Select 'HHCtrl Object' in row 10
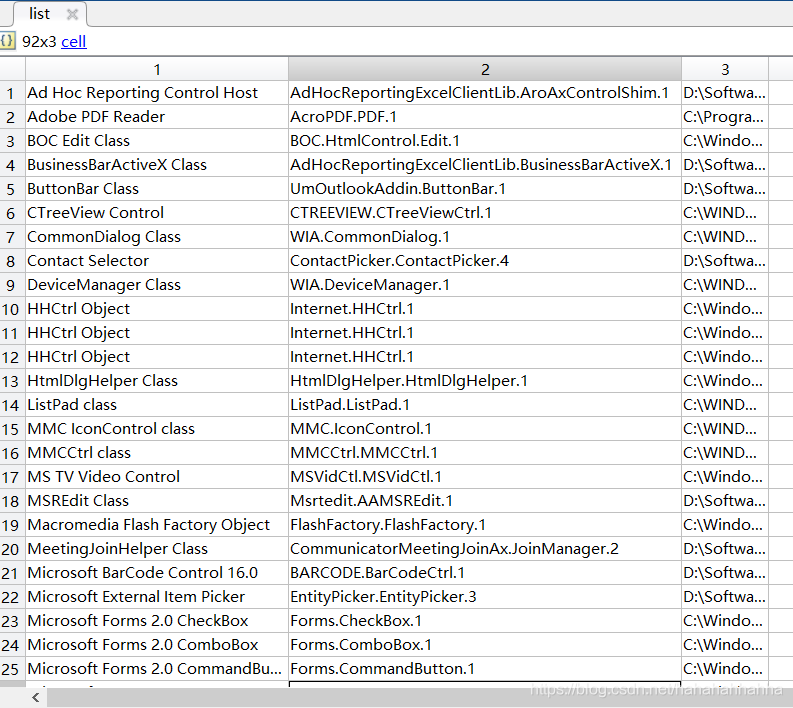Screen dimensions: 793x708 [157, 309]
